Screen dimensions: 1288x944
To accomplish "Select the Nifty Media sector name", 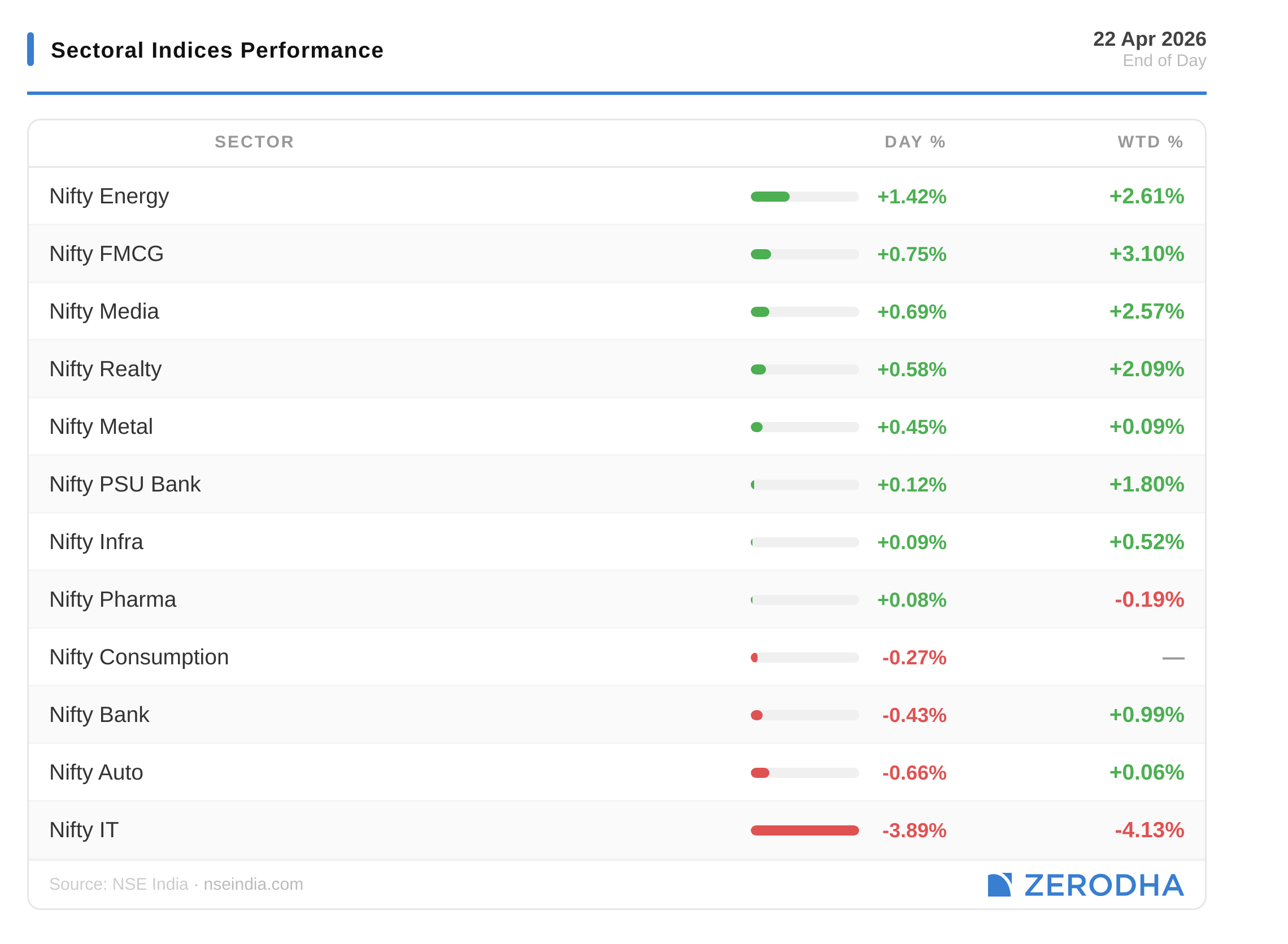I will [x=104, y=311].
